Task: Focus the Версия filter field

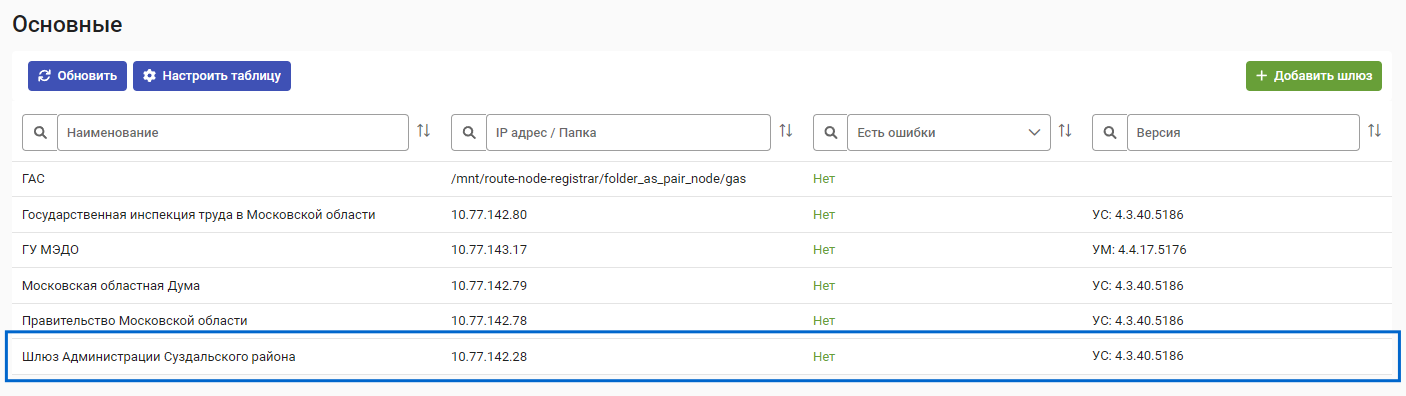Action: pos(1243,132)
